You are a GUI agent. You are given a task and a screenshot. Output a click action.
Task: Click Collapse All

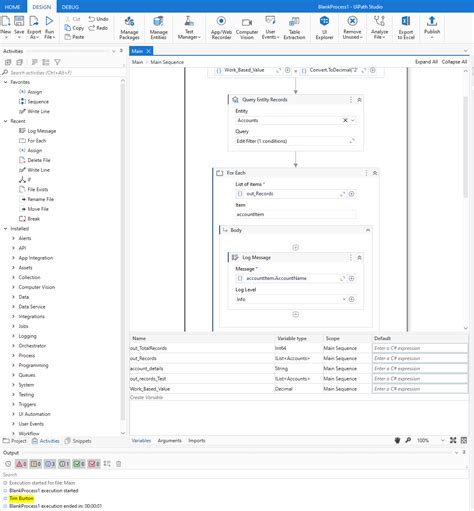(x=454, y=62)
